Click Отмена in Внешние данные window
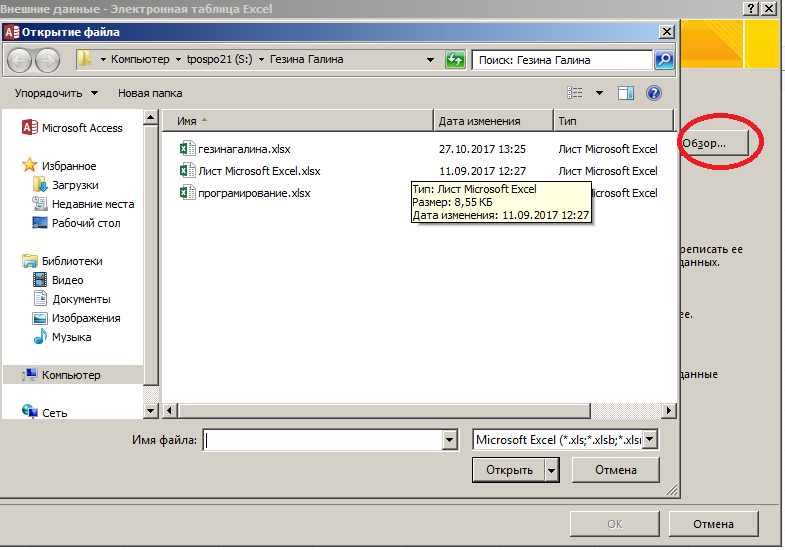Image resolution: width=785 pixels, height=550 pixels. click(713, 524)
